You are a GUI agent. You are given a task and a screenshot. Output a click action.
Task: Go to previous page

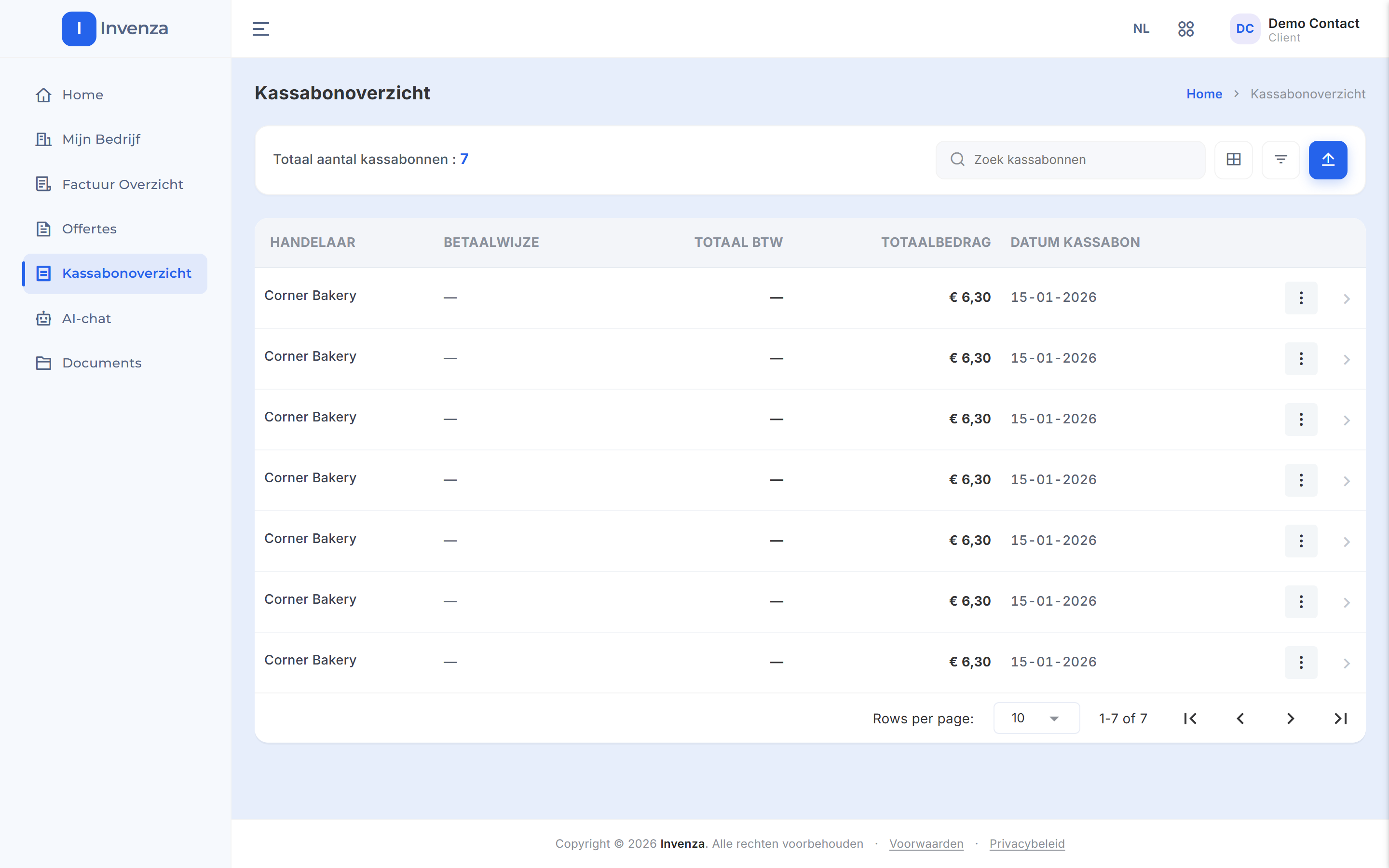(x=1240, y=718)
